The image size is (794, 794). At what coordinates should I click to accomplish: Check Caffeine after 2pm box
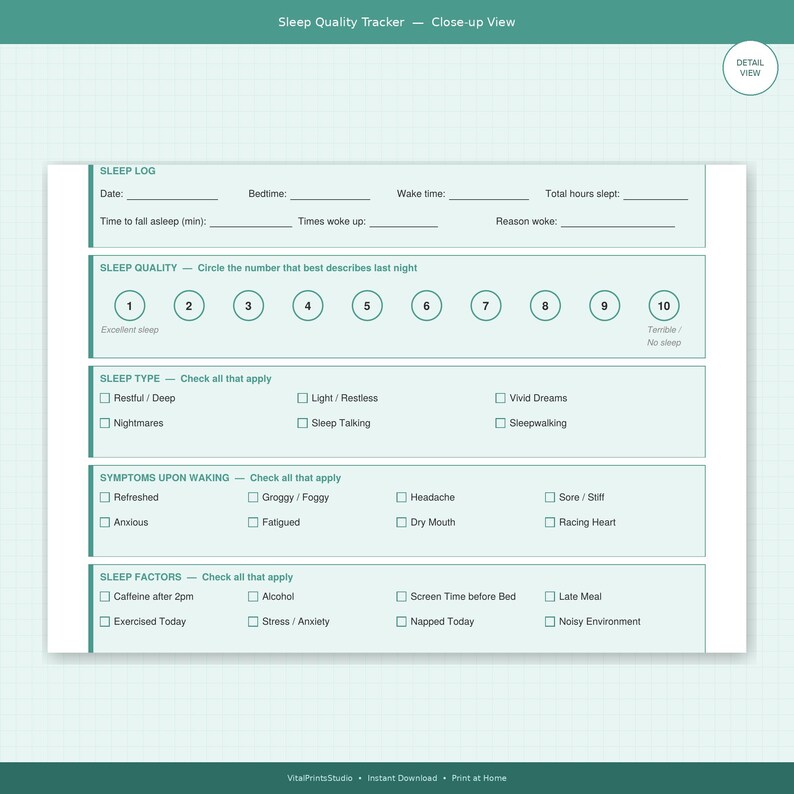pos(105,597)
